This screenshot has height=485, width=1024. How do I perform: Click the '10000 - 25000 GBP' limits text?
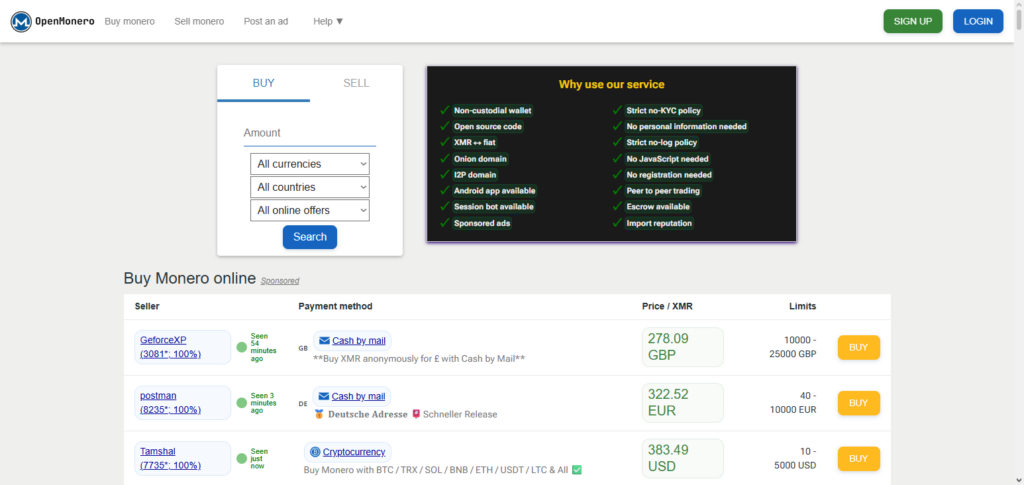pyautogui.click(x=792, y=347)
